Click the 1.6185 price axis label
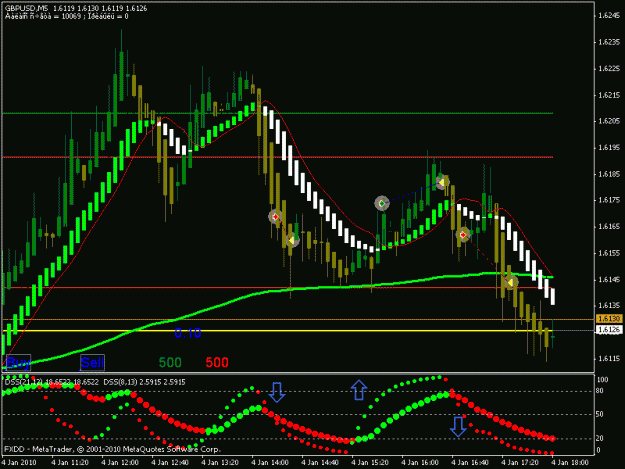 pyautogui.click(x=609, y=174)
